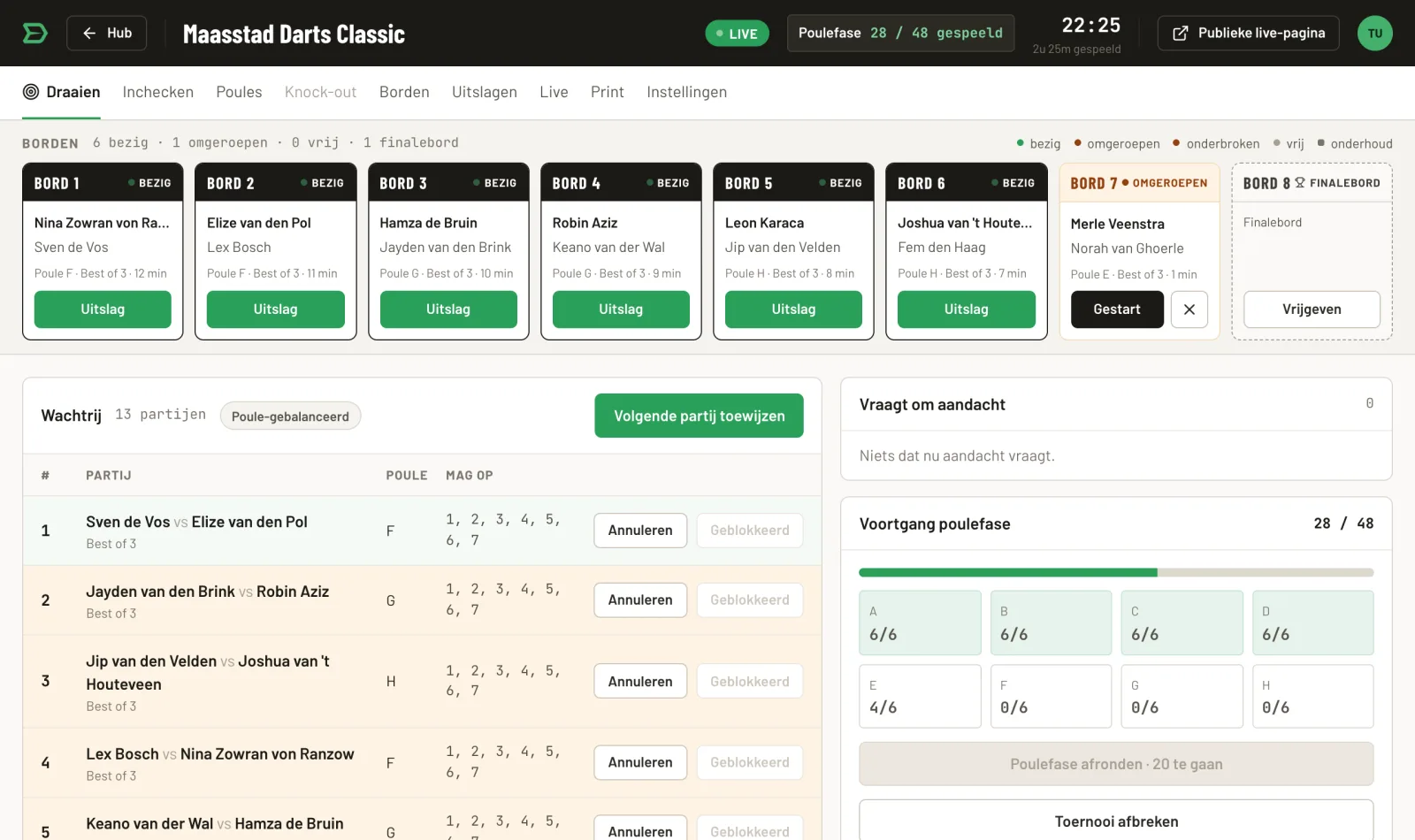This screenshot has width=1415, height=840.
Task: Click the trophy icon on Bord 8
Action: pos(1300,183)
